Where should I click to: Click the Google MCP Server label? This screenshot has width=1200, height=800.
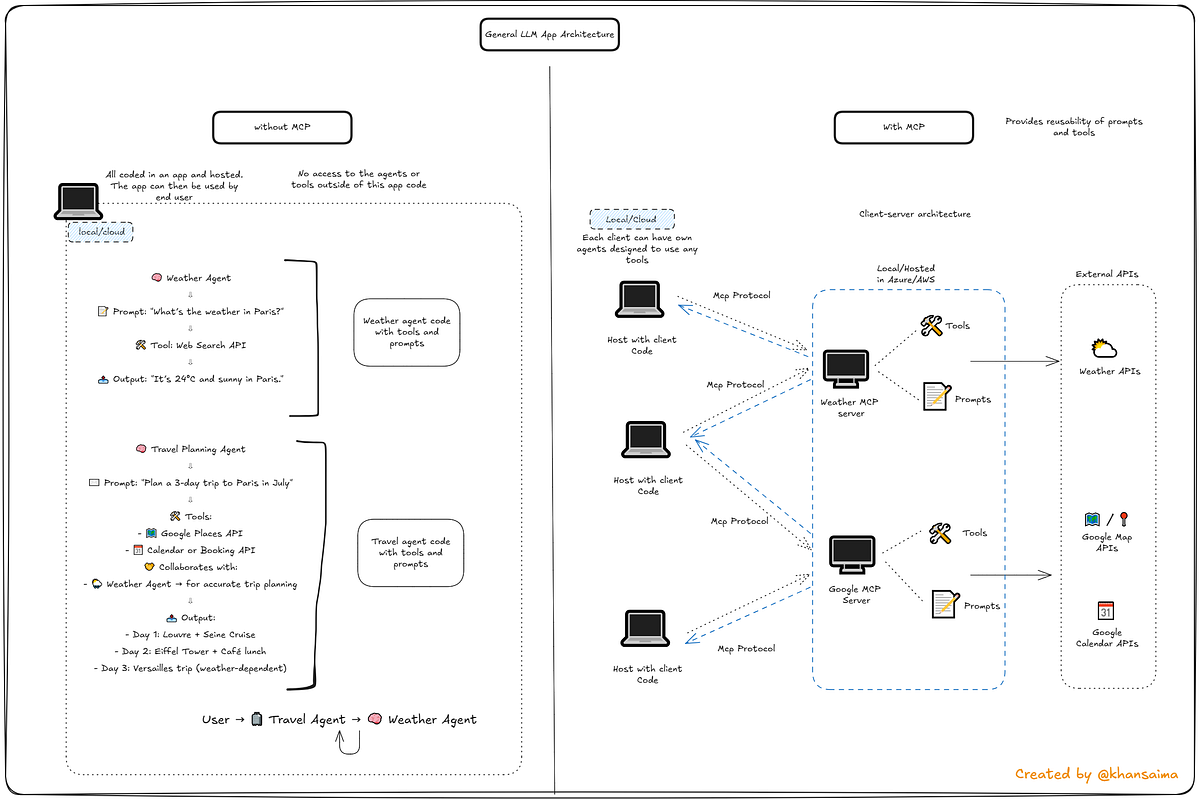click(856, 594)
